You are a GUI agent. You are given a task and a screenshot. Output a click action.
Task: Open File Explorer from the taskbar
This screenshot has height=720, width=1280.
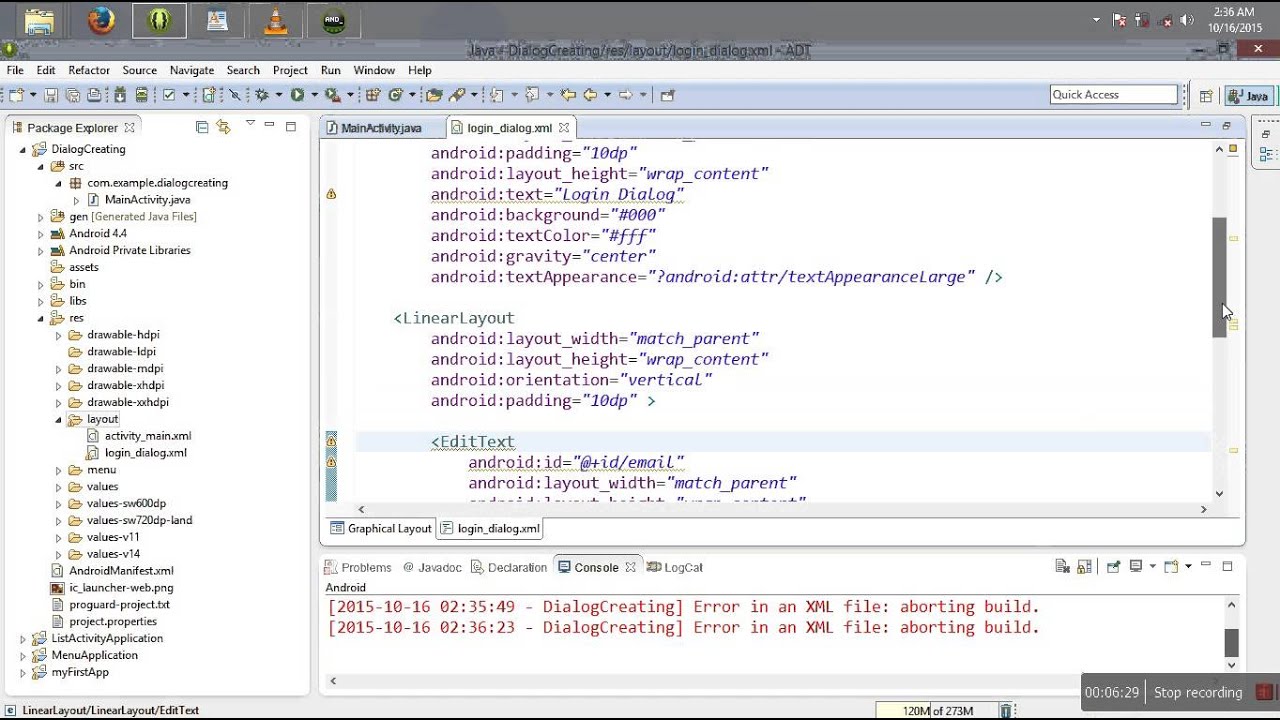pyautogui.click(x=40, y=21)
